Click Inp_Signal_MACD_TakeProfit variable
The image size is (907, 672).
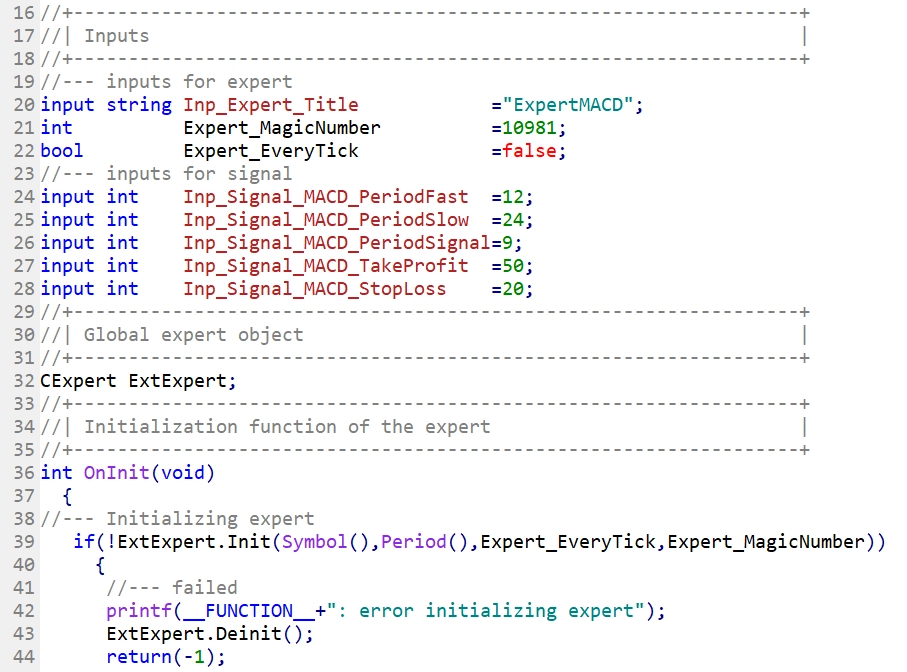point(326,266)
